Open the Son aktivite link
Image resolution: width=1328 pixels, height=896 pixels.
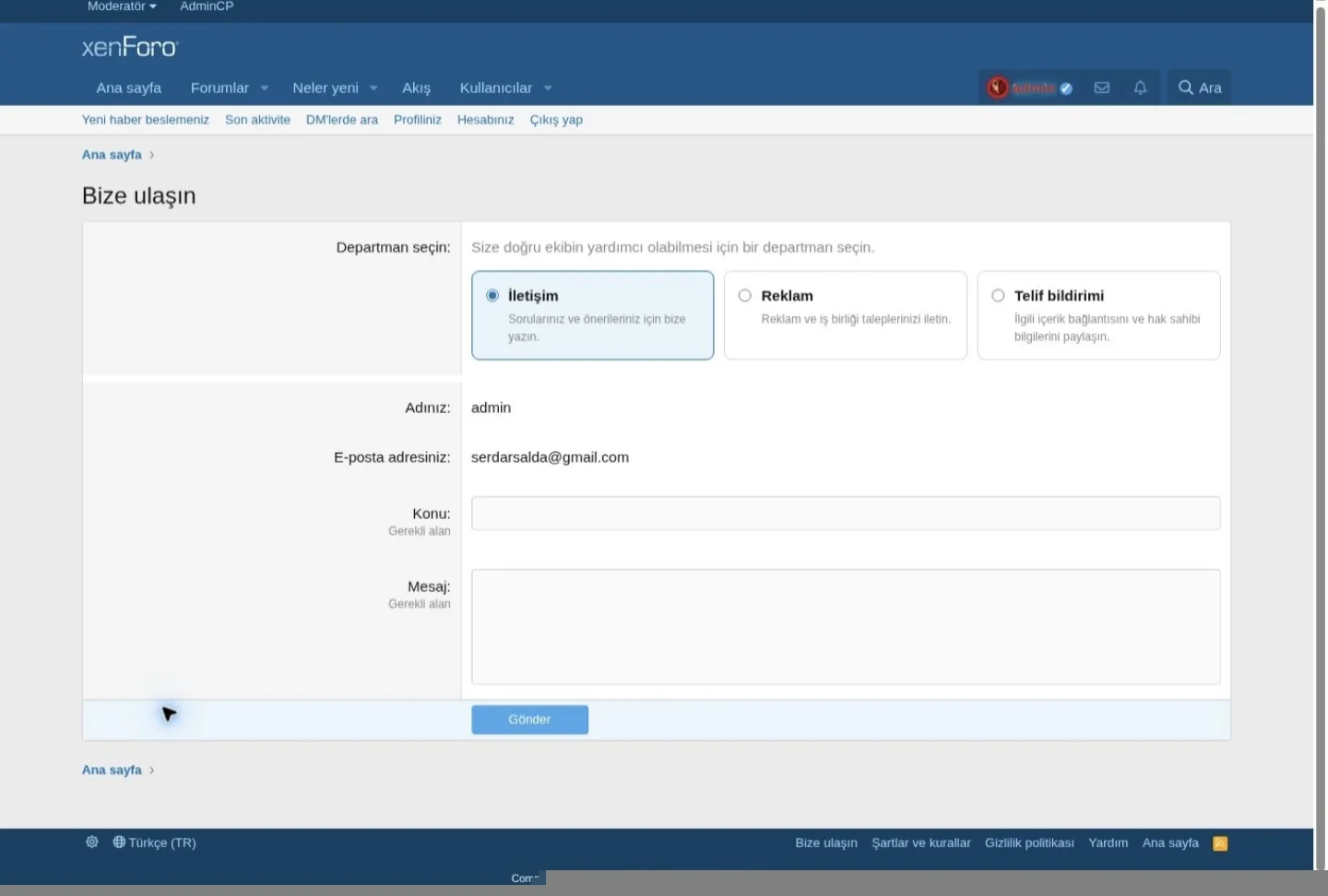(257, 120)
